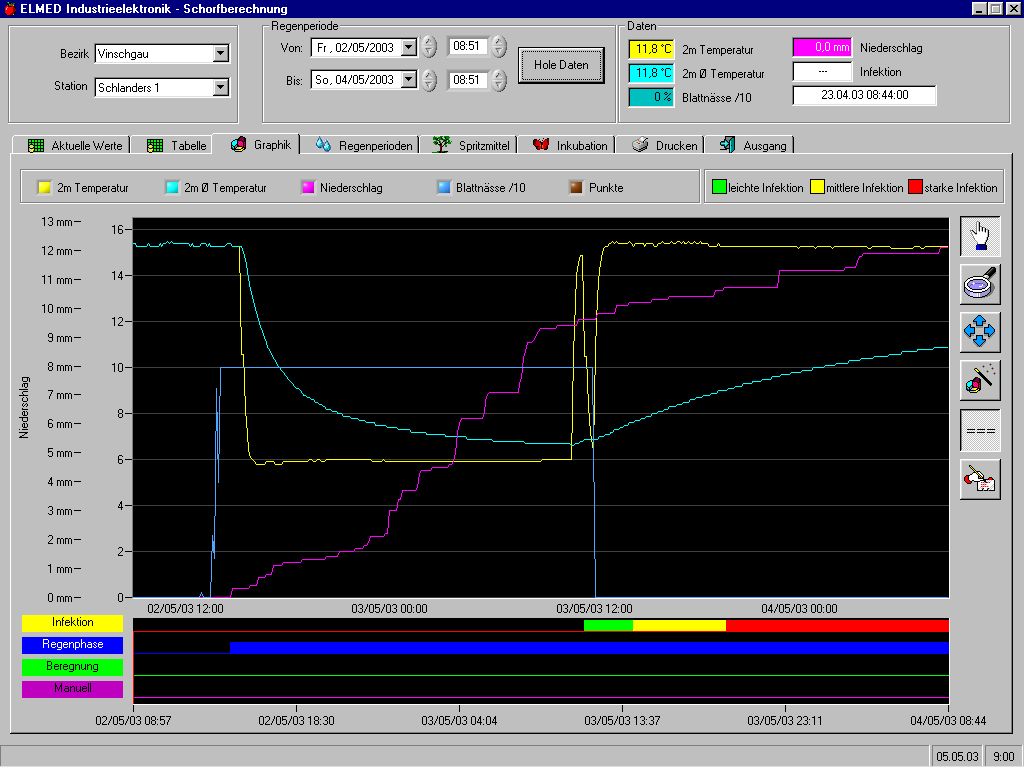Open the magic wand chart wizard

coord(979,381)
